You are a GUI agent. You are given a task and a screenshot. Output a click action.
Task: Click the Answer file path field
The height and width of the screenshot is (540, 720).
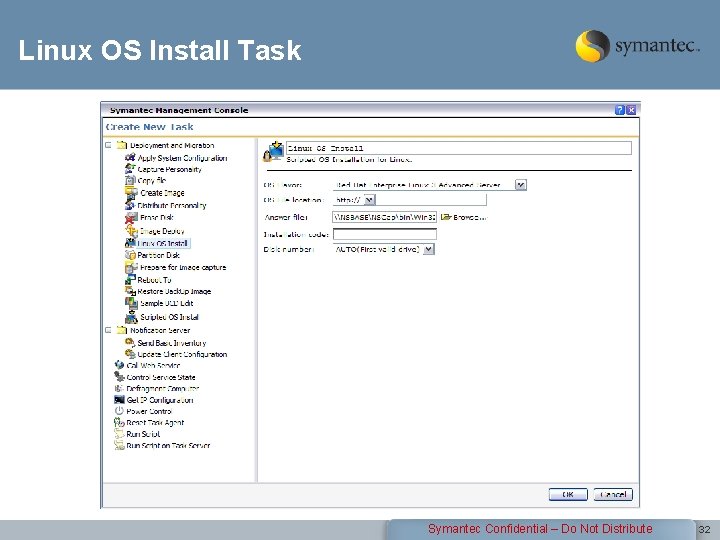point(384,217)
